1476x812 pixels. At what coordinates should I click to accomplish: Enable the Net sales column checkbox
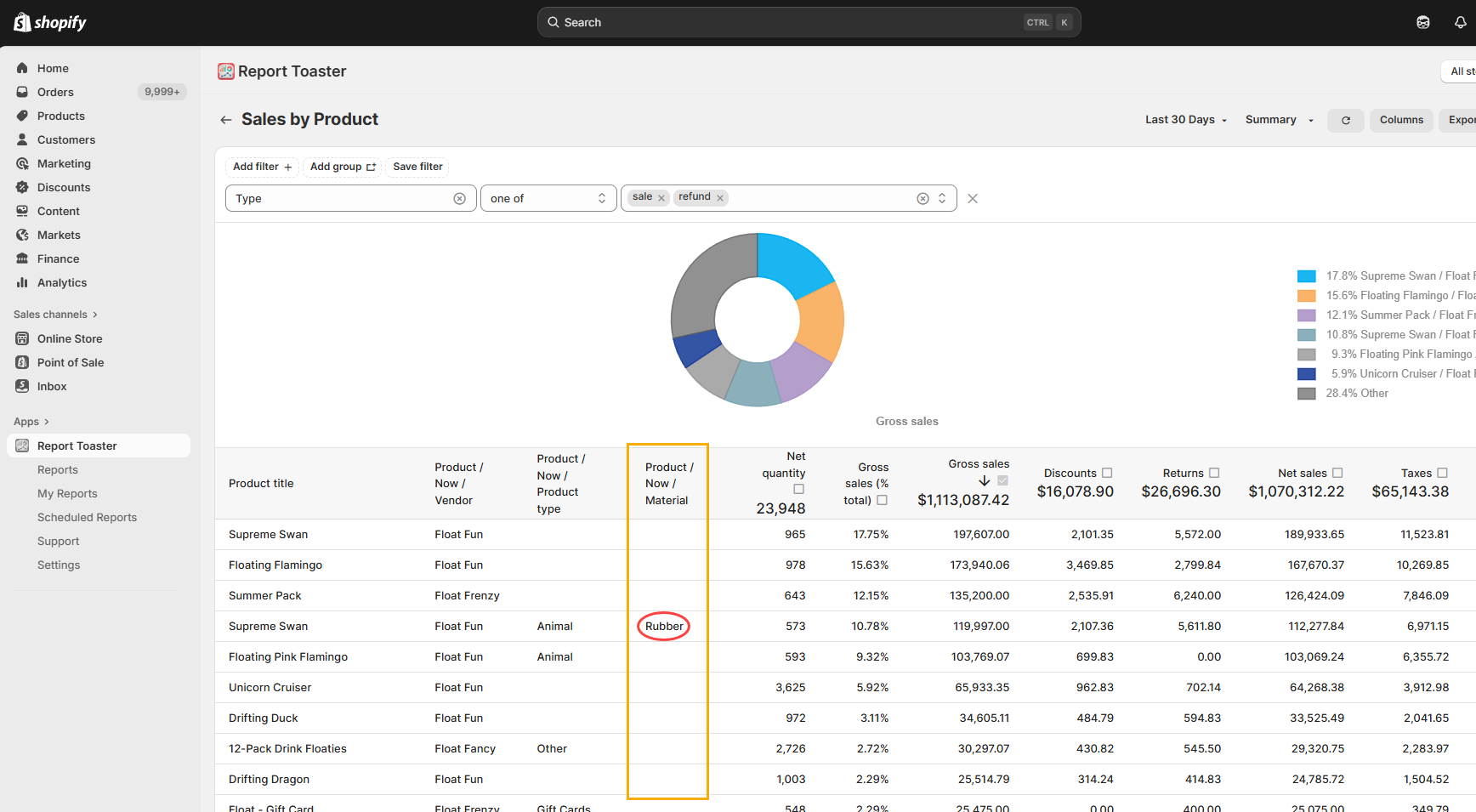tap(1337, 473)
